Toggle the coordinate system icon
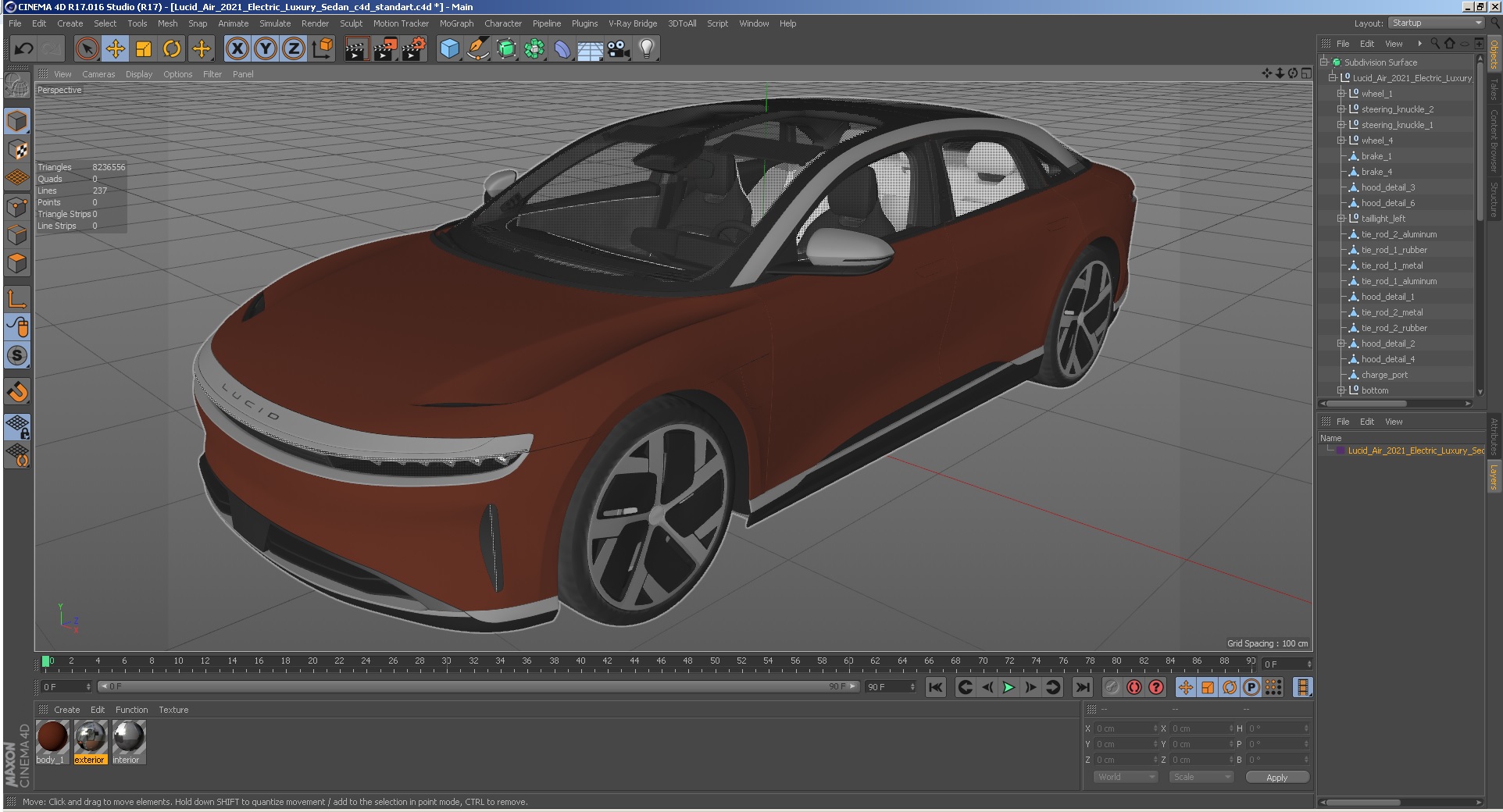This screenshot has width=1503, height=812. pos(322,49)
